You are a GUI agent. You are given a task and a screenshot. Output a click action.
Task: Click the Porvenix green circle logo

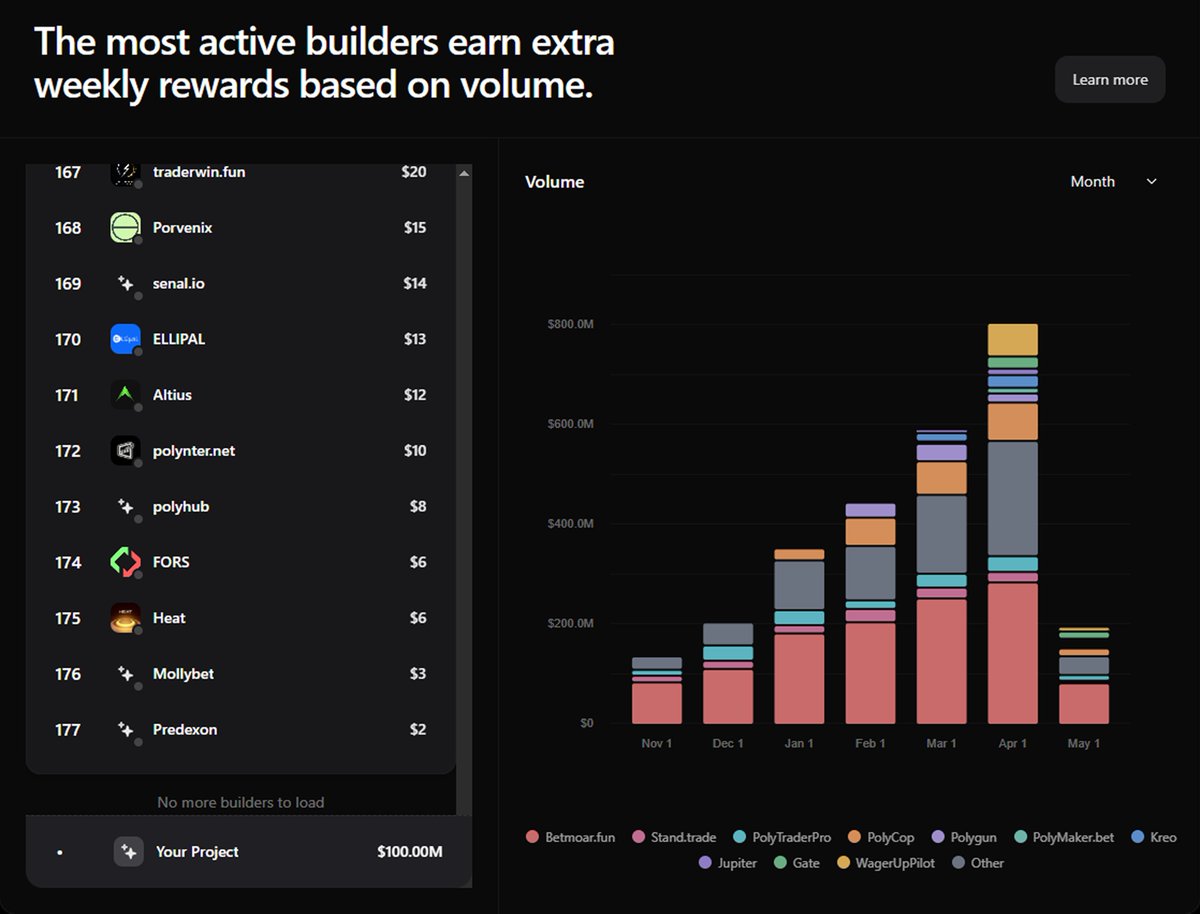[x=125, y=228]
